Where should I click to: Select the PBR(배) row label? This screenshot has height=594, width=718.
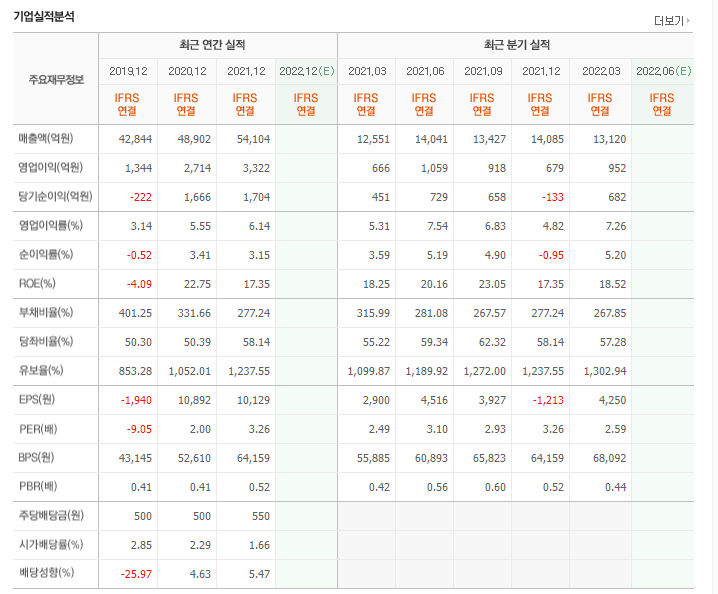[x=38, y=486]
